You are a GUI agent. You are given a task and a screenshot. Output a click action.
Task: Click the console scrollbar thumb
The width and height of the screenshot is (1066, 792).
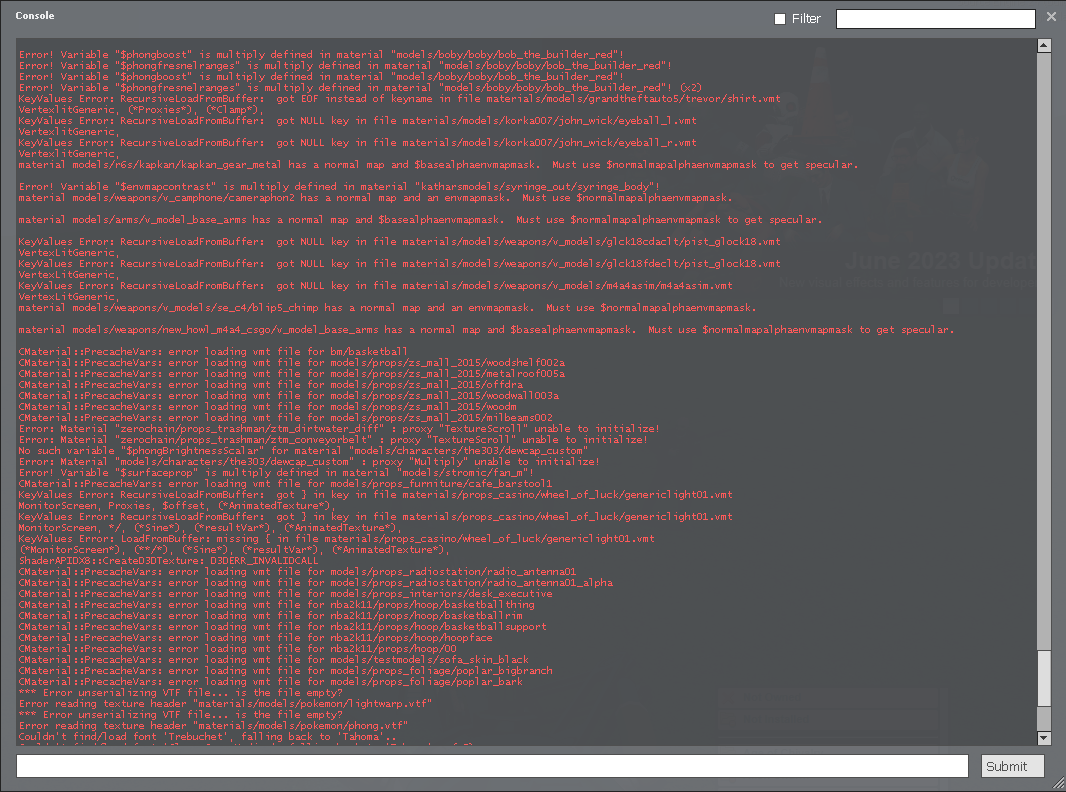click(x=1044, y=690)
